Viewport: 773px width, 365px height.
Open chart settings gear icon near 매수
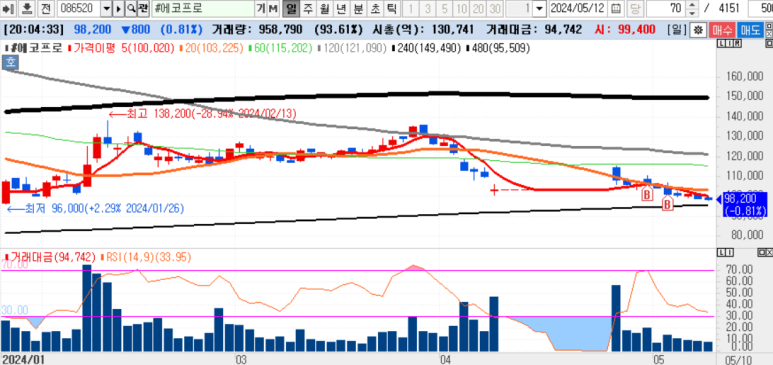point(698,30)
